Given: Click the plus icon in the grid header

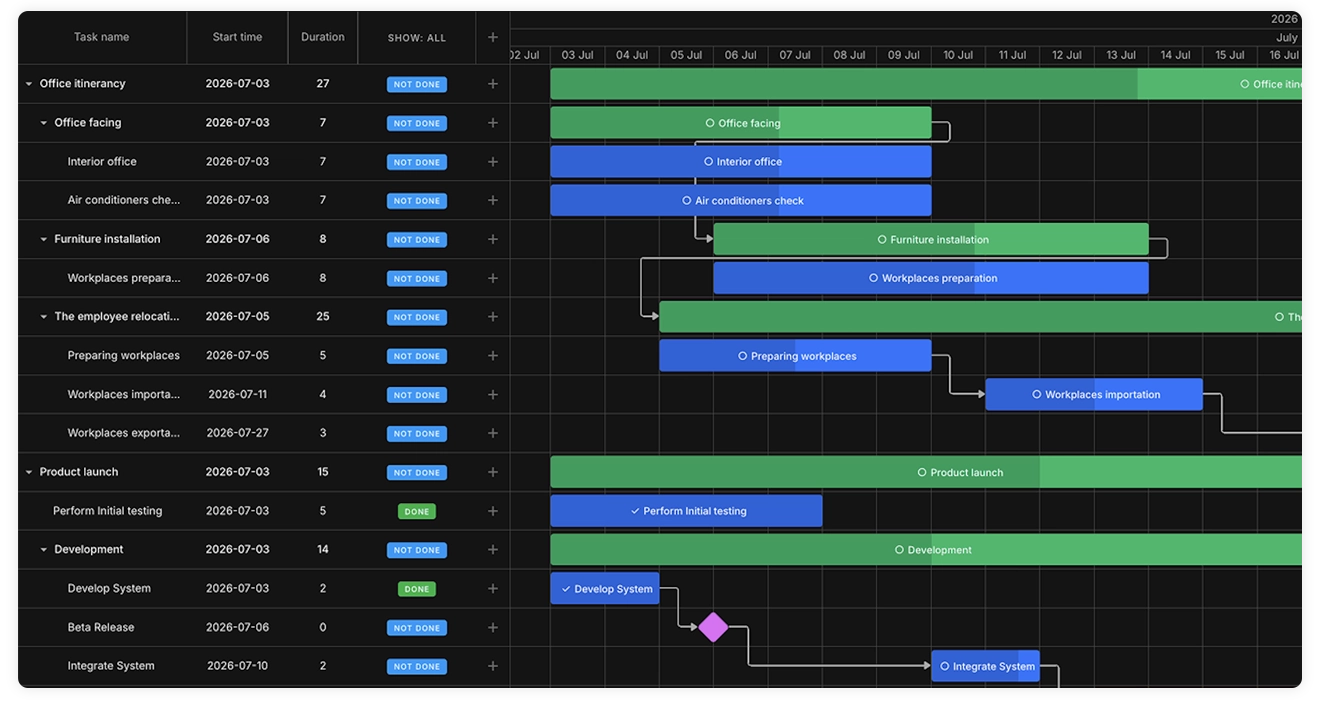Looking at the screenshot, I should click(x=492, y=37).
